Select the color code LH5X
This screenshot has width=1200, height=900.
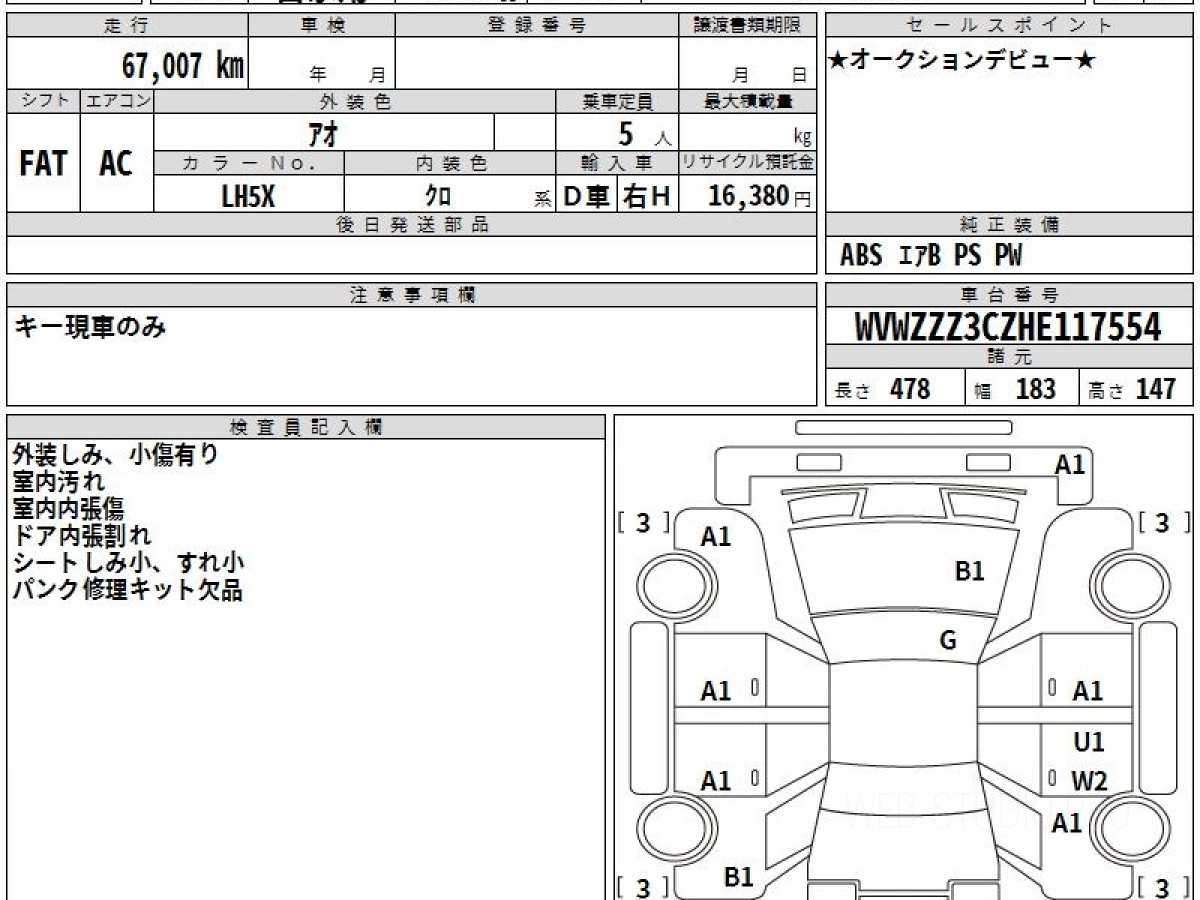pyautogui.click(x=248, y=196)
